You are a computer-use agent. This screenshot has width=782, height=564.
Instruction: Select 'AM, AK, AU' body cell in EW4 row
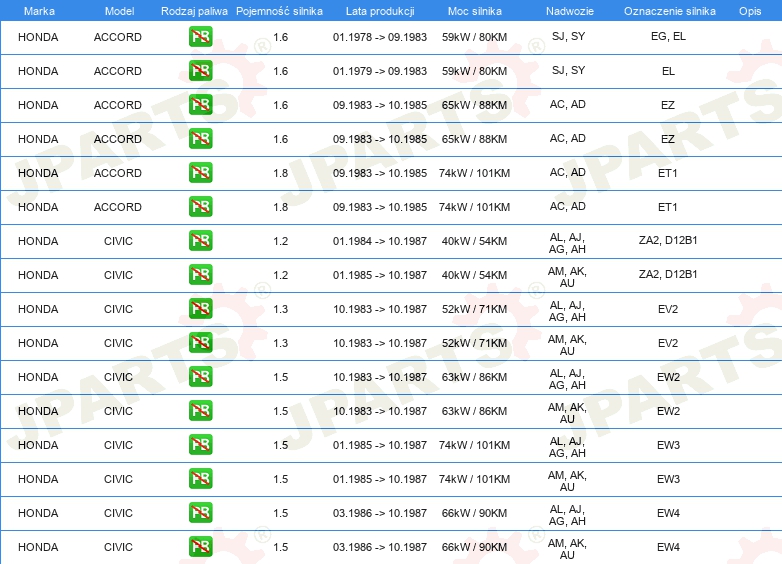click(568, 549)
